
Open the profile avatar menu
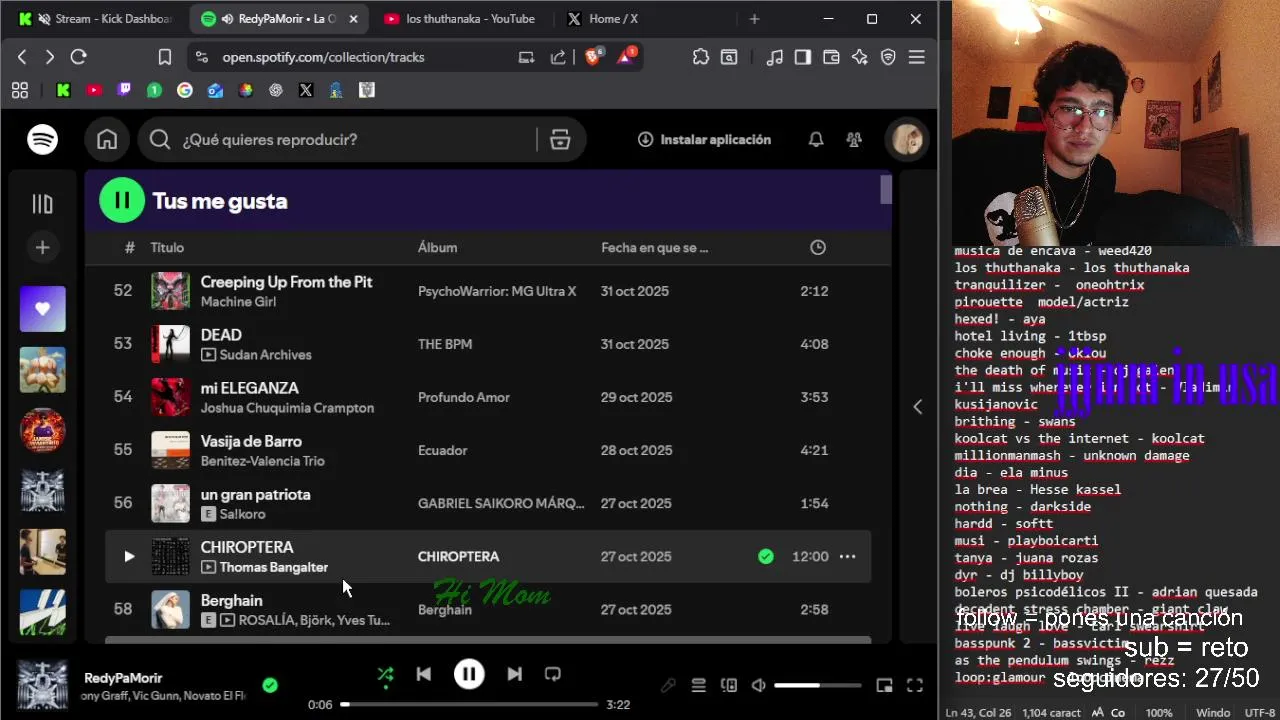907,140
